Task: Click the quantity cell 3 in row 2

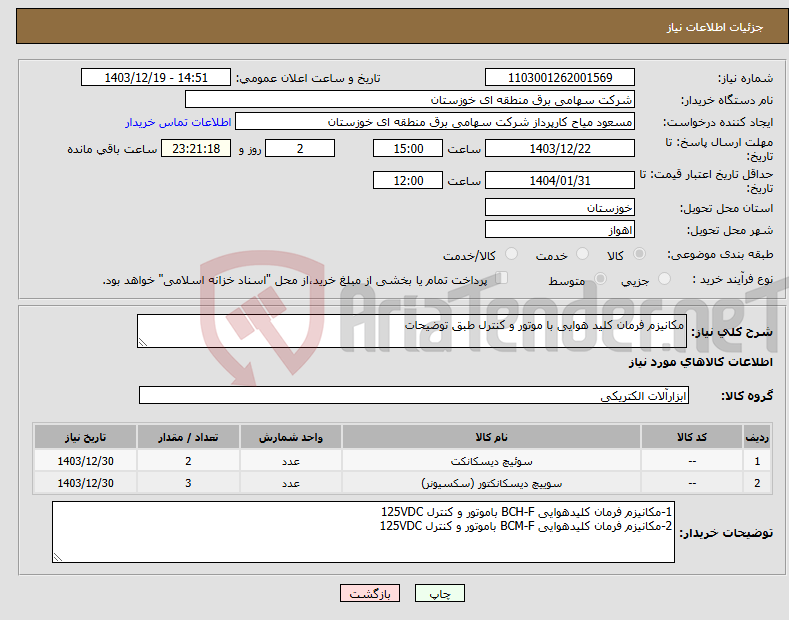Action: (188, 483)
